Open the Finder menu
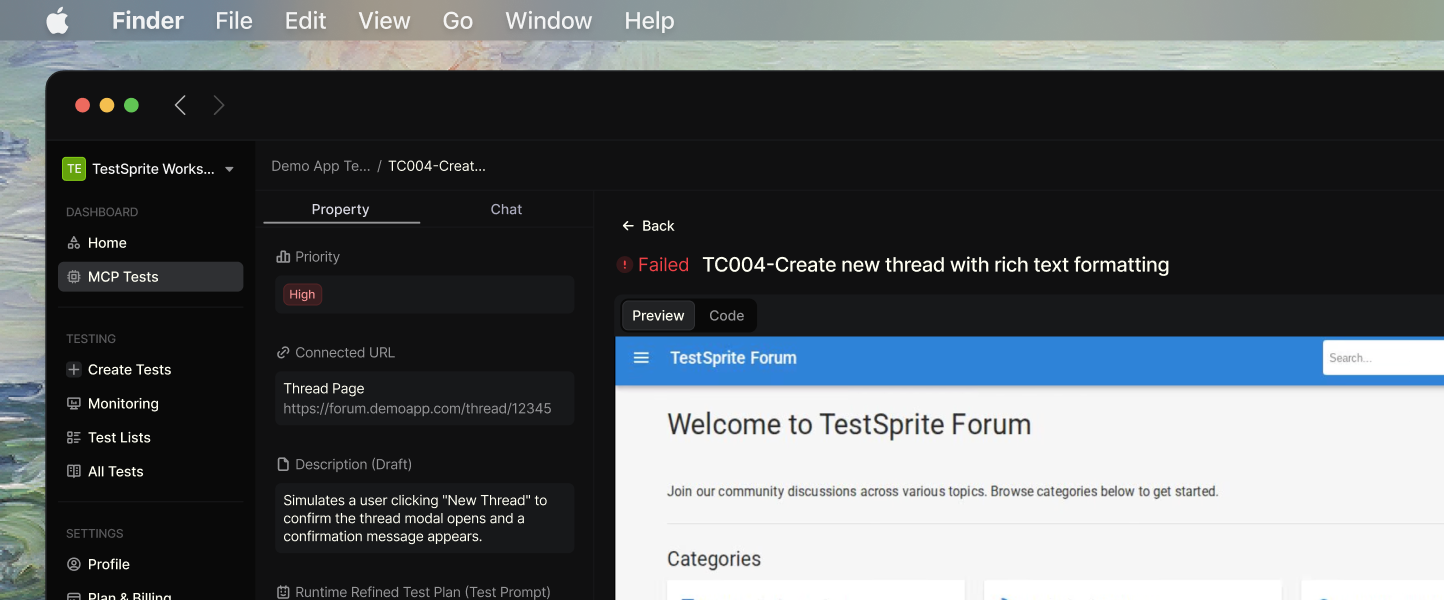Image resolution: width=1444 pixels, height=600 pixels. point(147,20)
